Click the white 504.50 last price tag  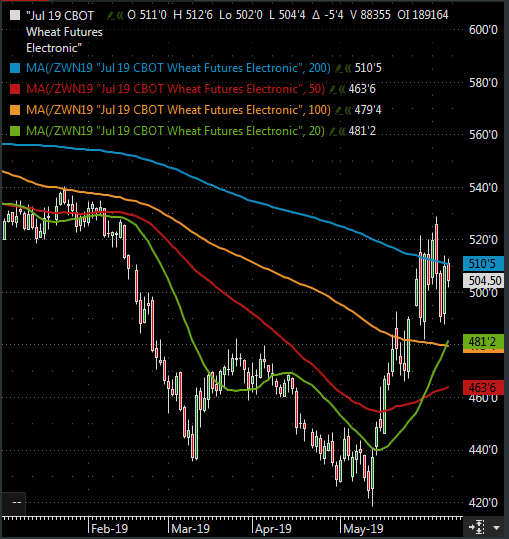click(483, 280)
